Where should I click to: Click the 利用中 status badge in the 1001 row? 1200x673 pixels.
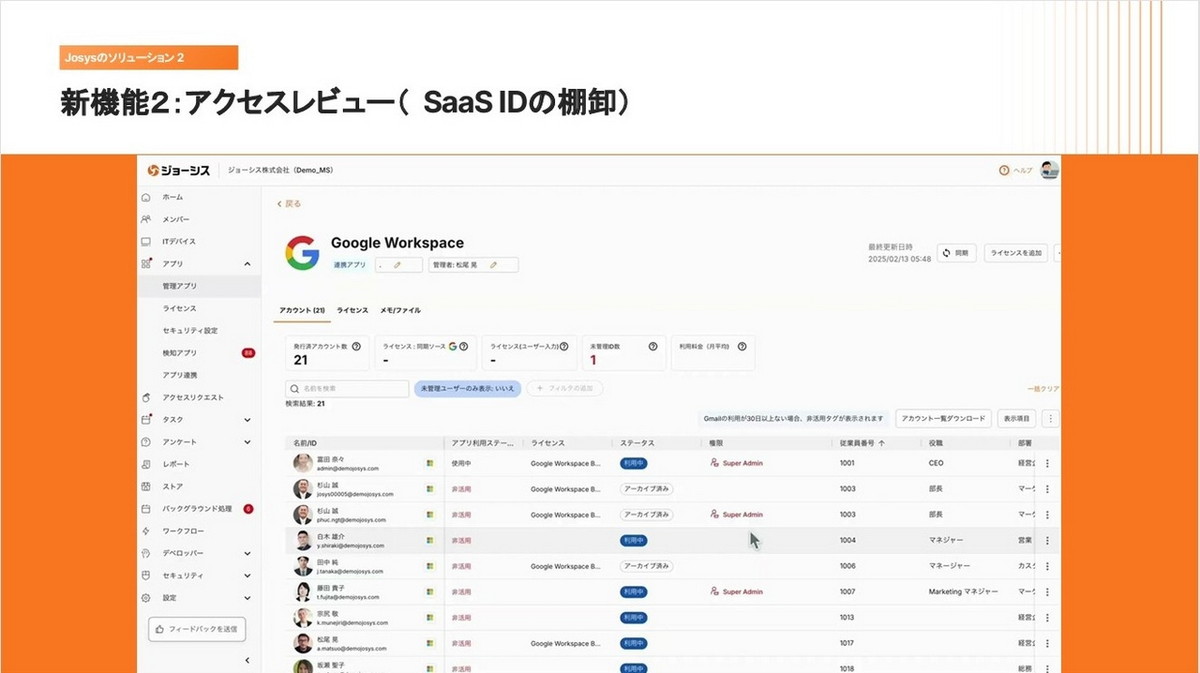point(633,464)
